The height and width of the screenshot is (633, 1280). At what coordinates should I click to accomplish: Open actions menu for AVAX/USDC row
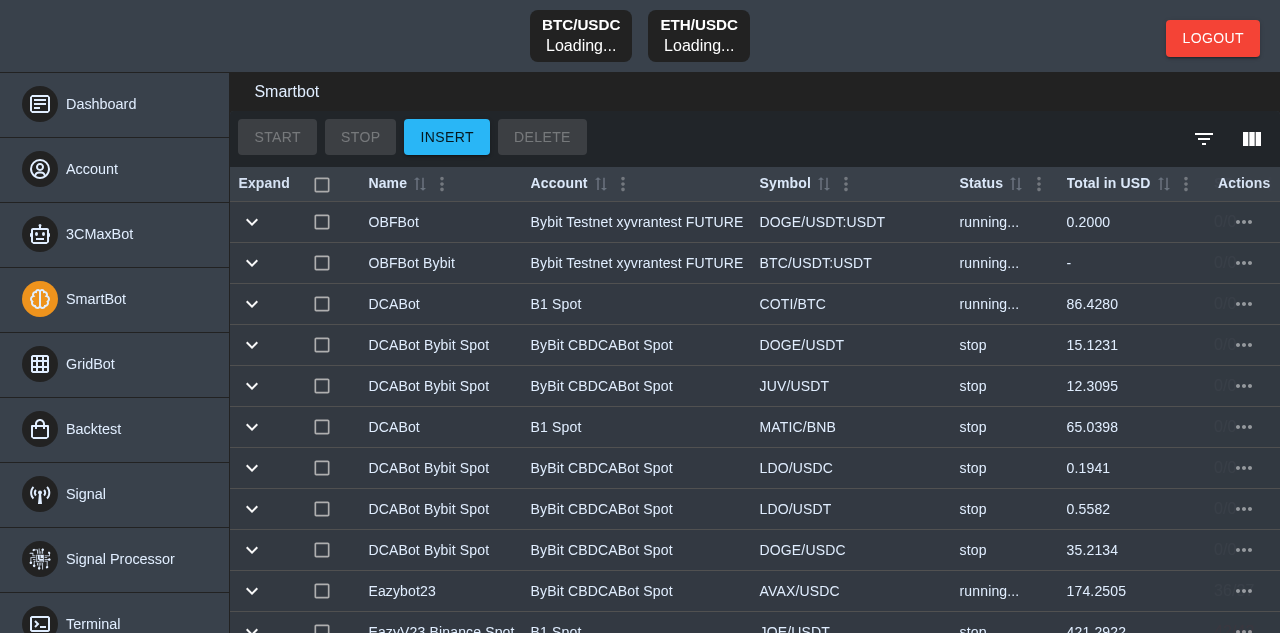coord(1244,591)
